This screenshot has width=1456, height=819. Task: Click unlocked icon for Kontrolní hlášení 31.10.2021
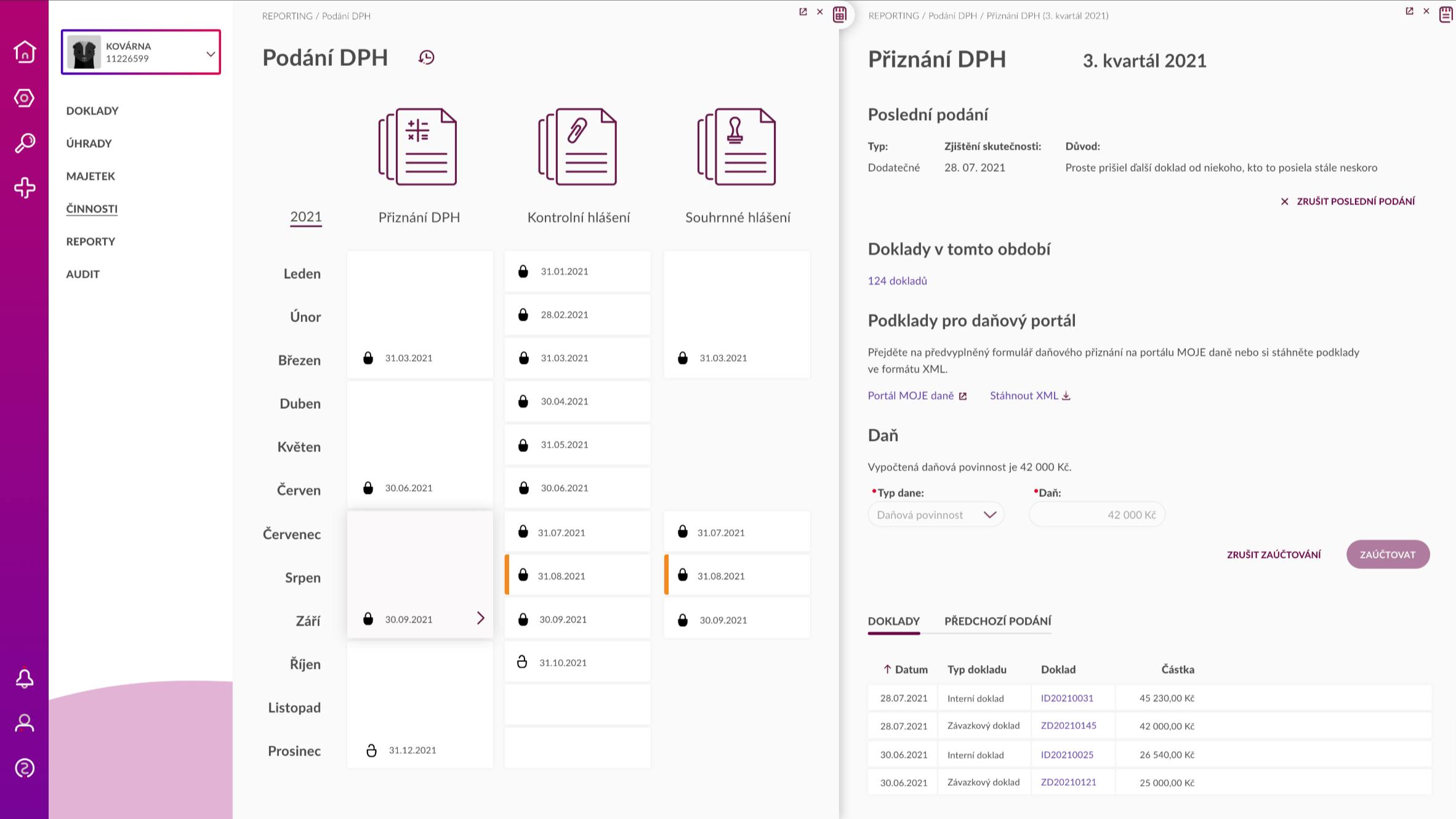[522, 662]
